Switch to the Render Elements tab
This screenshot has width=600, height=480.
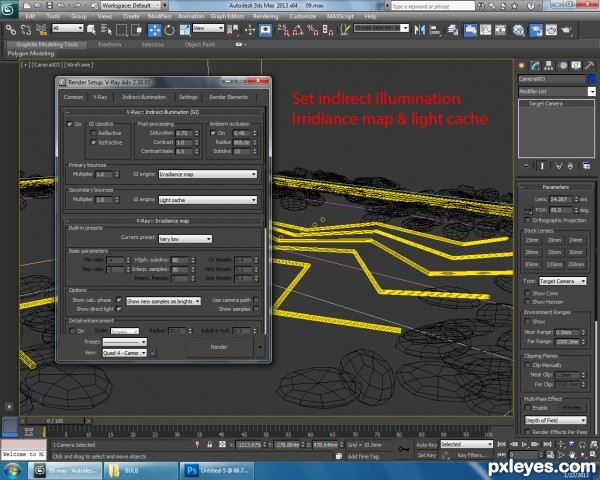(x=228, y=97)
